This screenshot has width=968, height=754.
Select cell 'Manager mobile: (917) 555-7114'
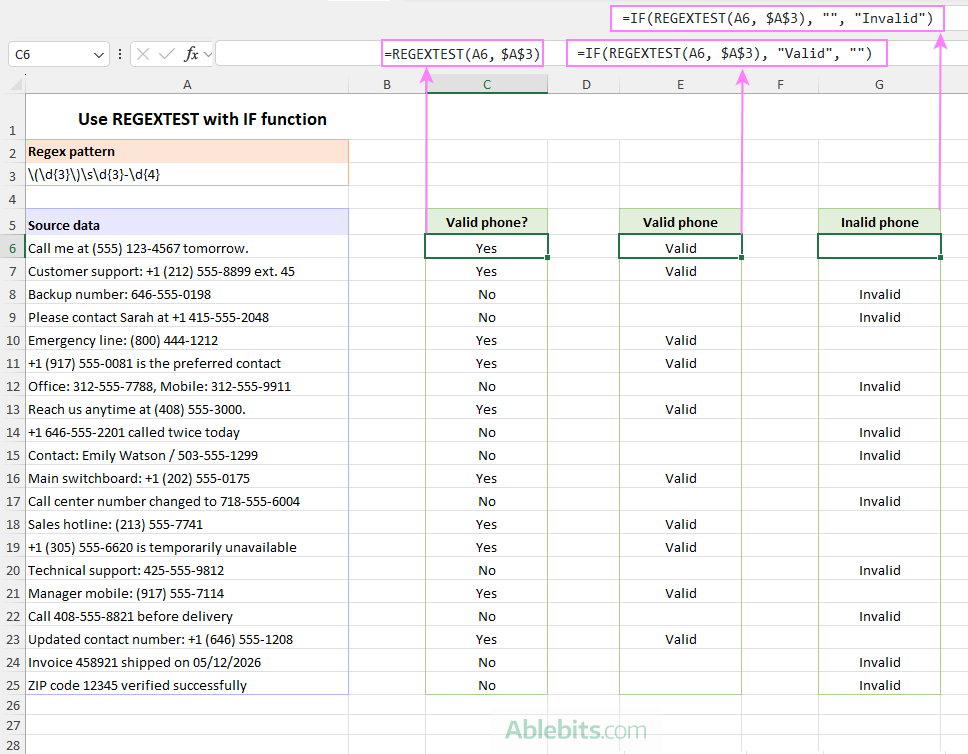[187, 593]
